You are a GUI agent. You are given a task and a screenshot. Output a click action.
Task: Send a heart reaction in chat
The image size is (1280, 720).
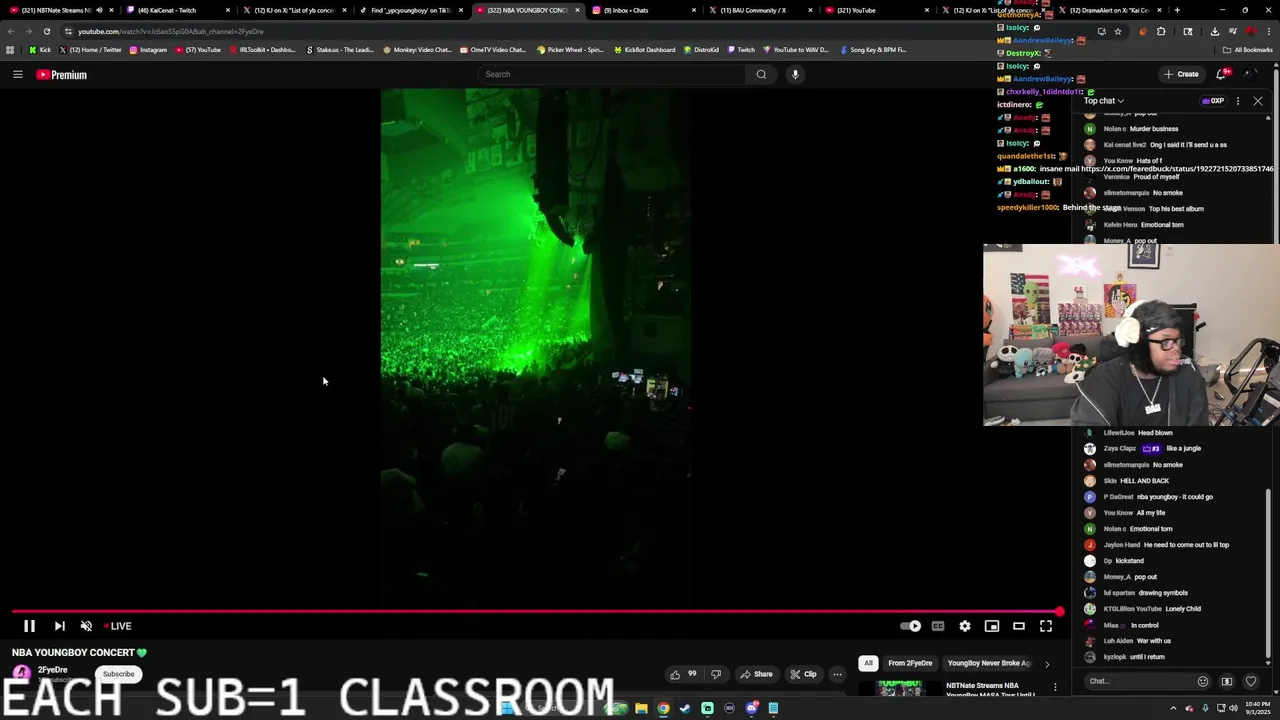1251,681
